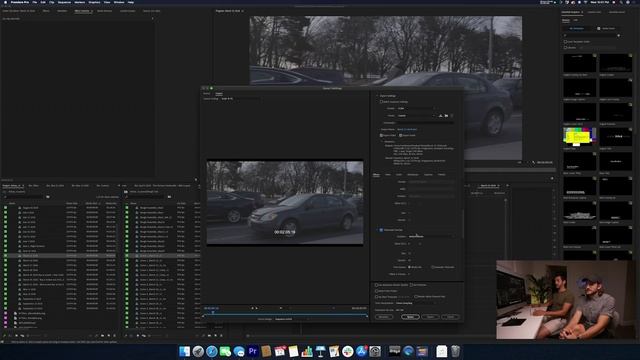Open Slack from the Dock

pyautogui.click(x=348, y=351)
